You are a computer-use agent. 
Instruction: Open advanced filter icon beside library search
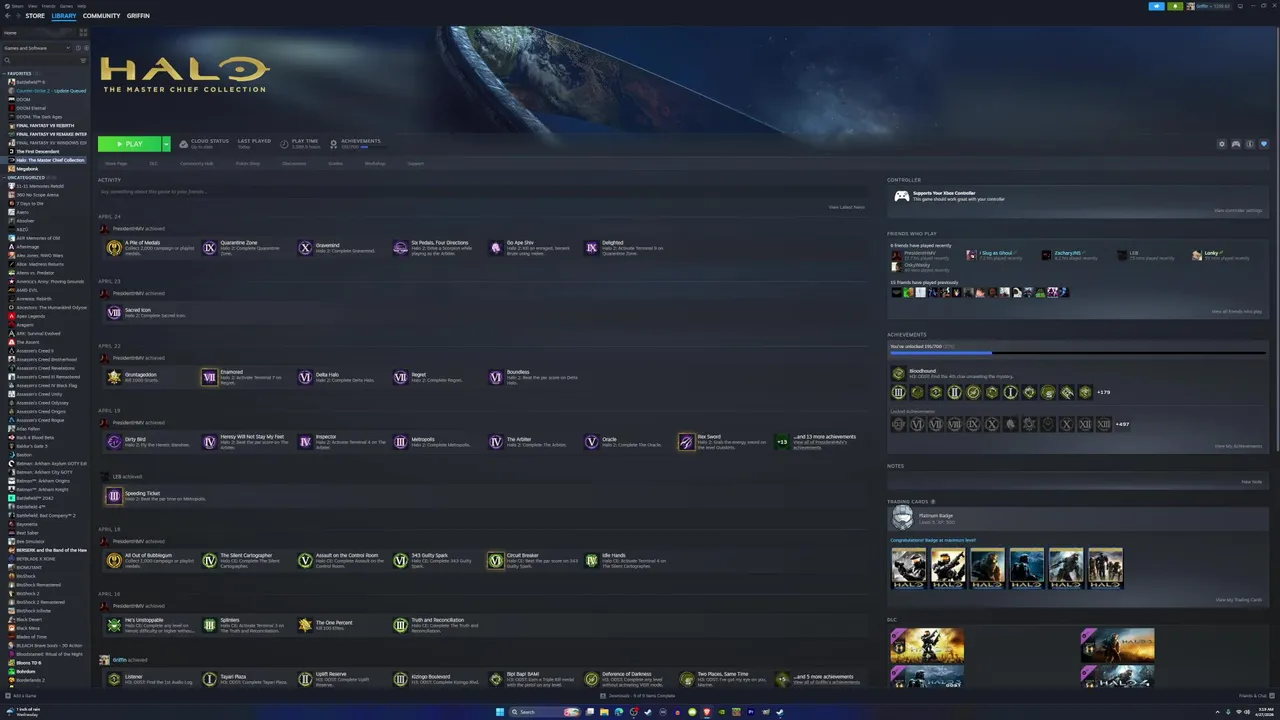(x=84, y=61)
